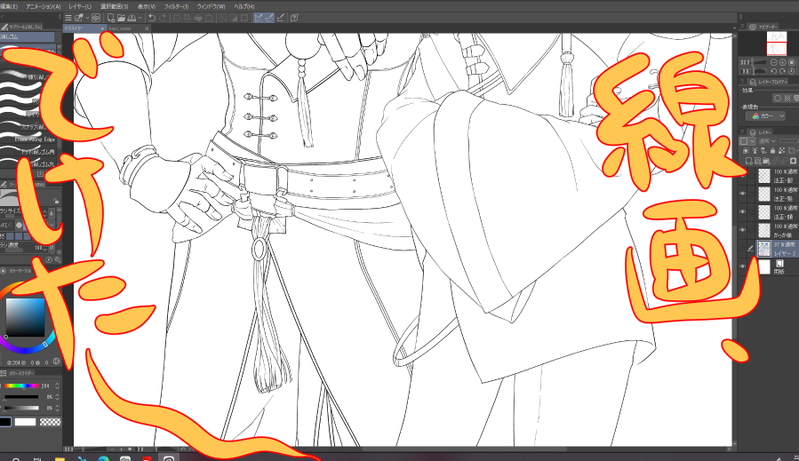This screenshot has width=799, height=461.
Task: Click the Fill bucket icon in command bar
Action: point(198,18)
